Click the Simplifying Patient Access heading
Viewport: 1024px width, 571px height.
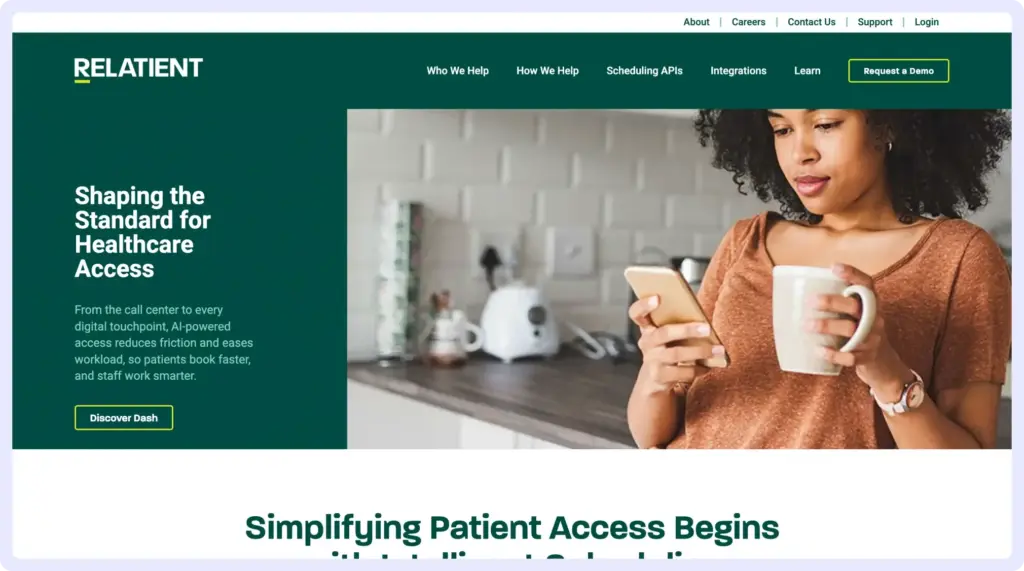[512, 528]
